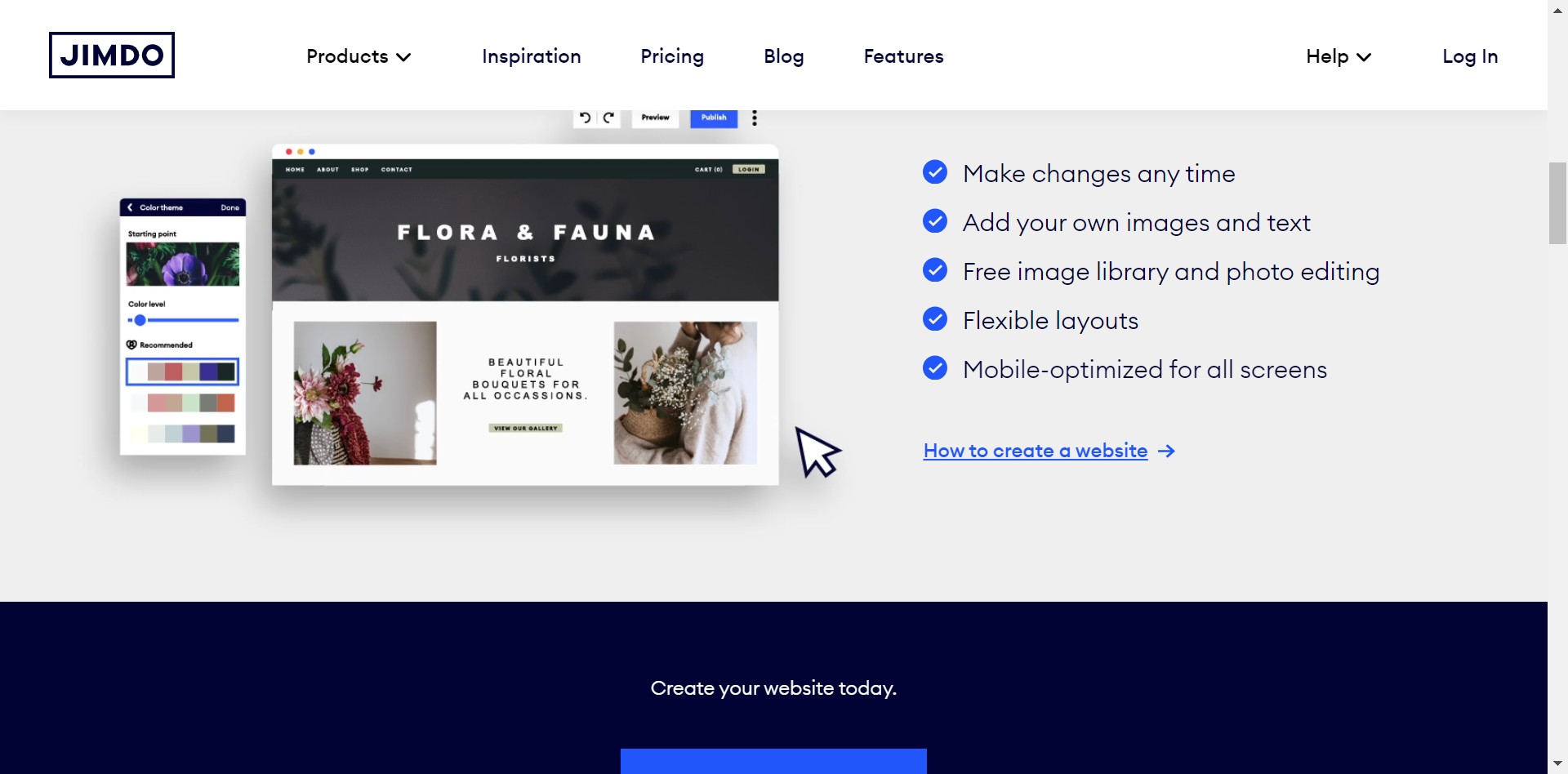
Task: Adjust the Color level slider handle
Action: click(140, 320)
